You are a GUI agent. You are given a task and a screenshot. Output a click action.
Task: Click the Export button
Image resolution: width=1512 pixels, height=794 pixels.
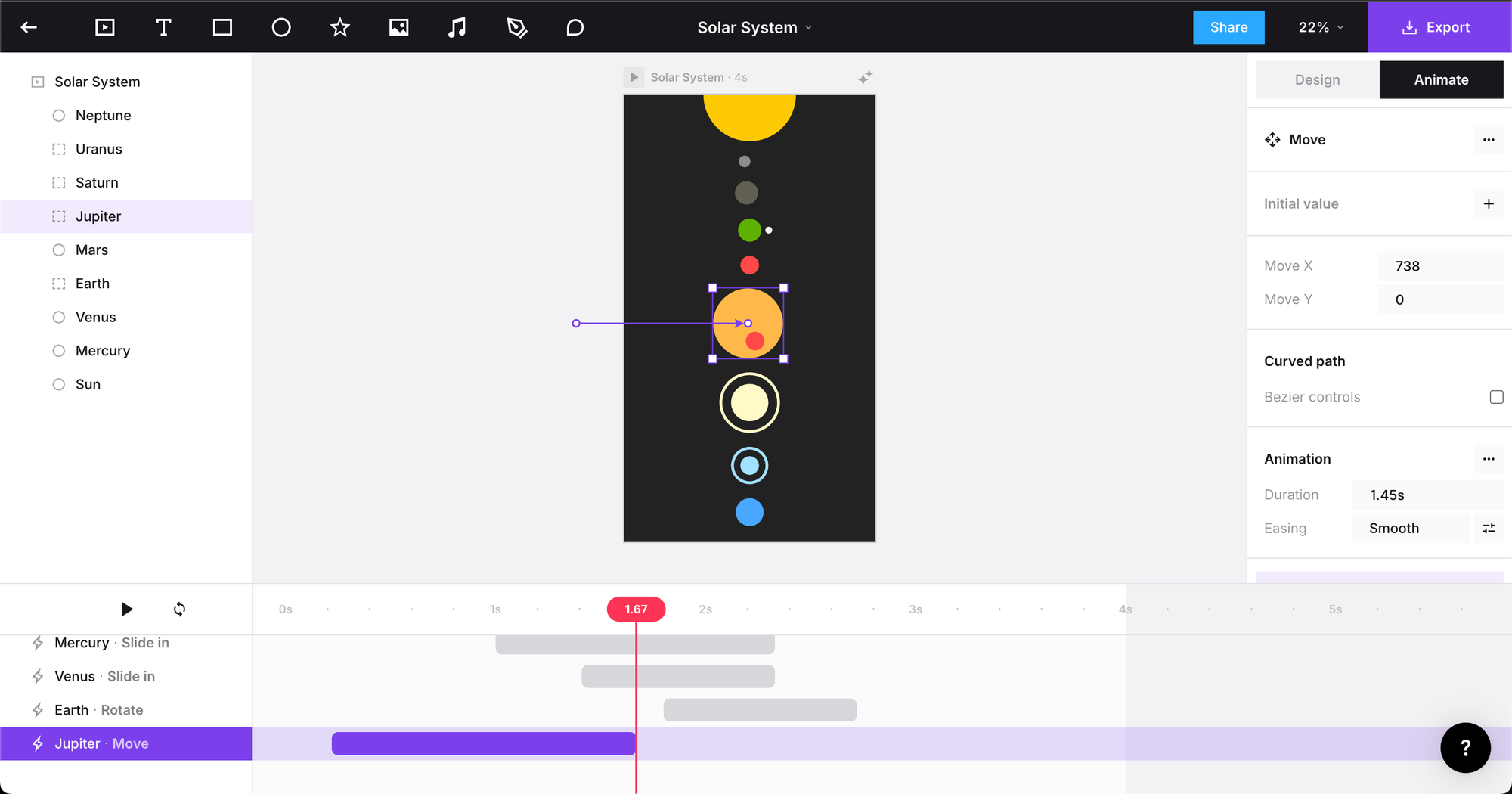(1436, 28)
